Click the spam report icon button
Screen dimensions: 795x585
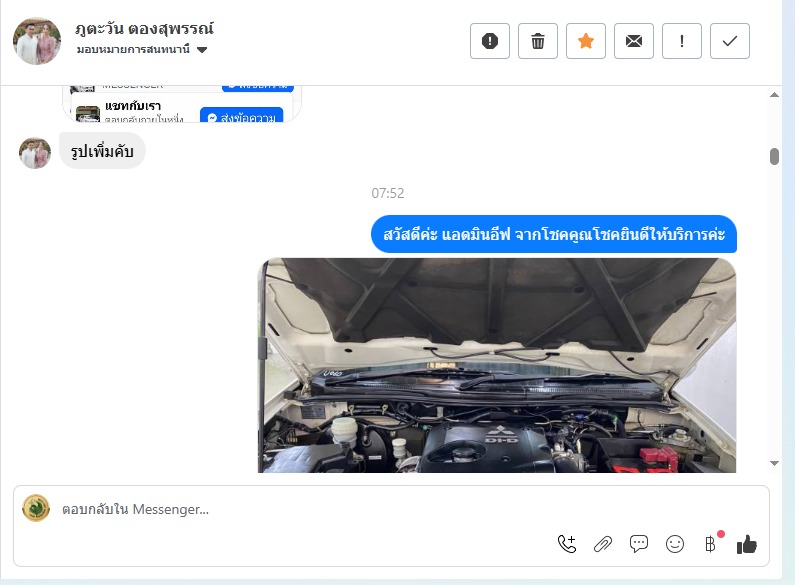pyautogui.click(x=489, y=41)
